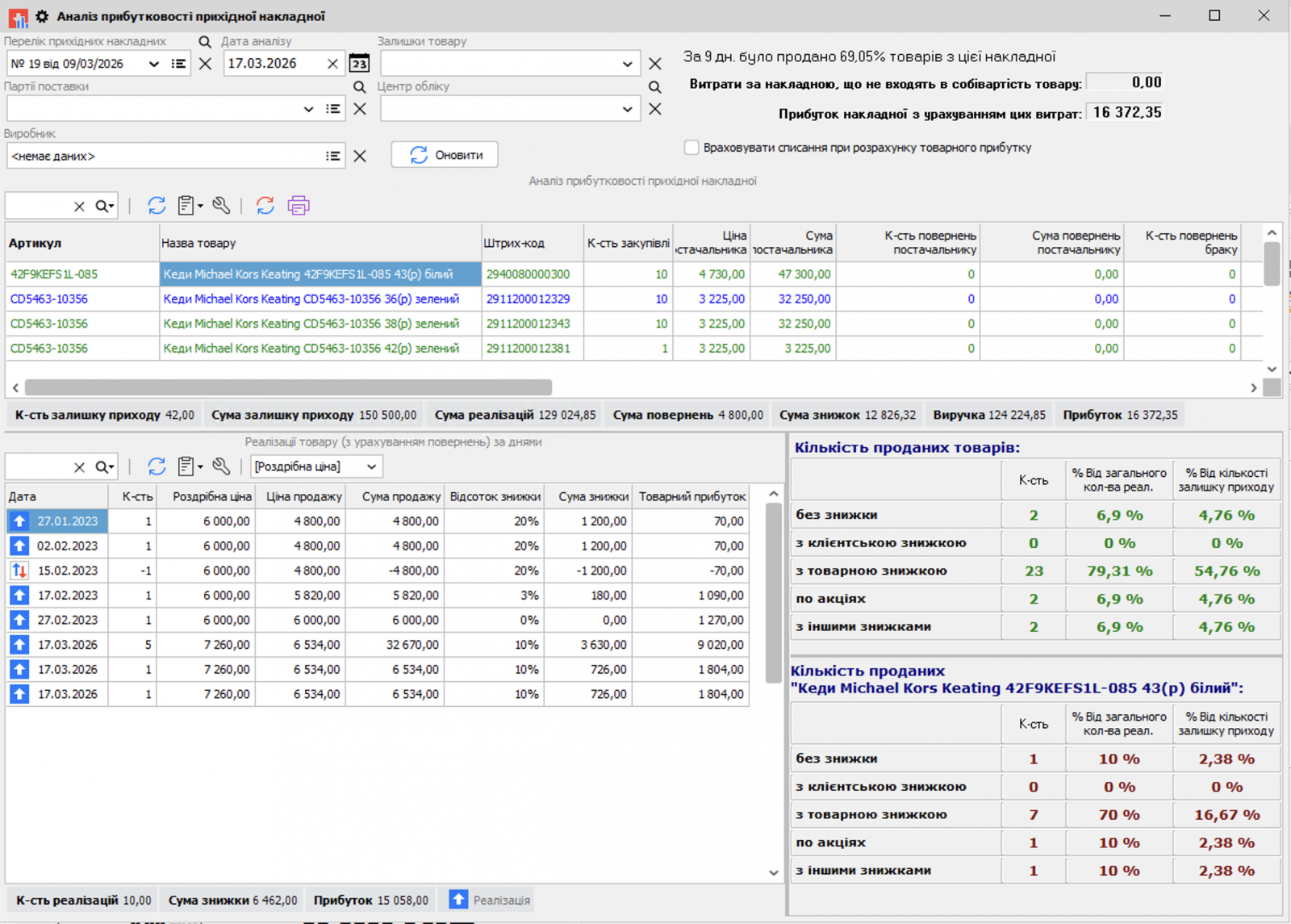The height and width of the screenshot is (924, 1291).
Task: Click the printer icon in the top toolbar
Action: (x=298, y=206)
